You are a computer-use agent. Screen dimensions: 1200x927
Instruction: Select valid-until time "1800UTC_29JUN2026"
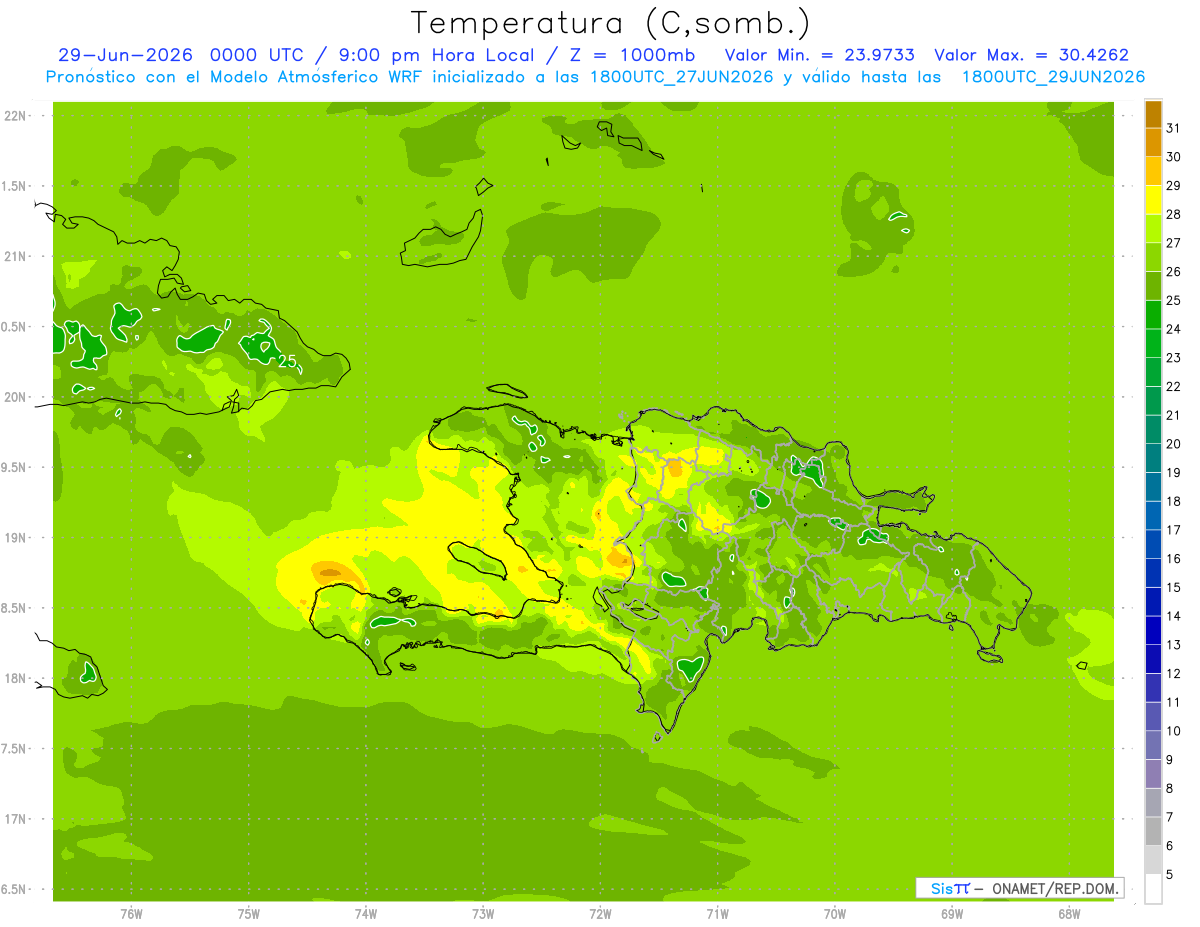click(1053, 77)
